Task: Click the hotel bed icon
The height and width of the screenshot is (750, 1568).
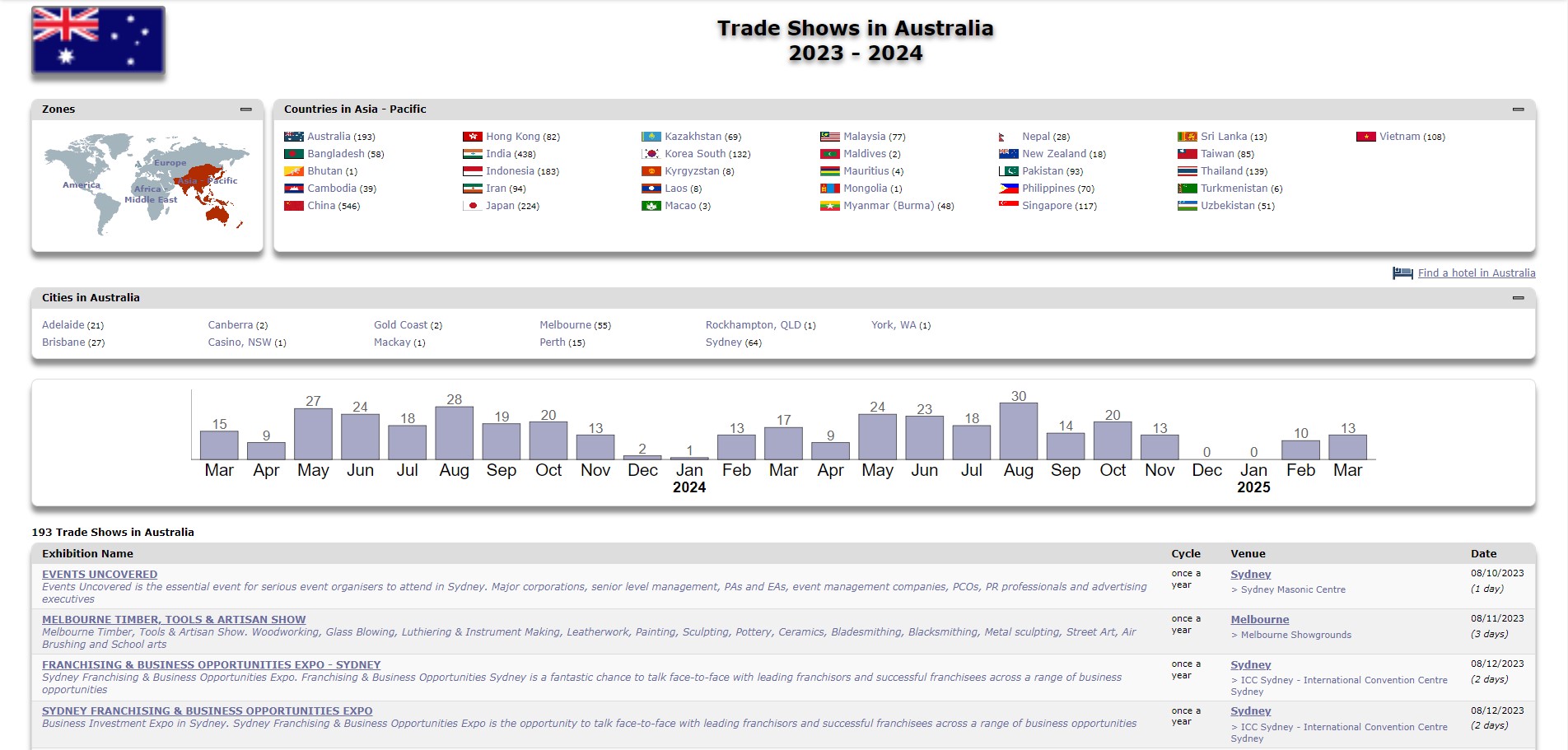Action: pyautogui.click(x=1402, y=273)
